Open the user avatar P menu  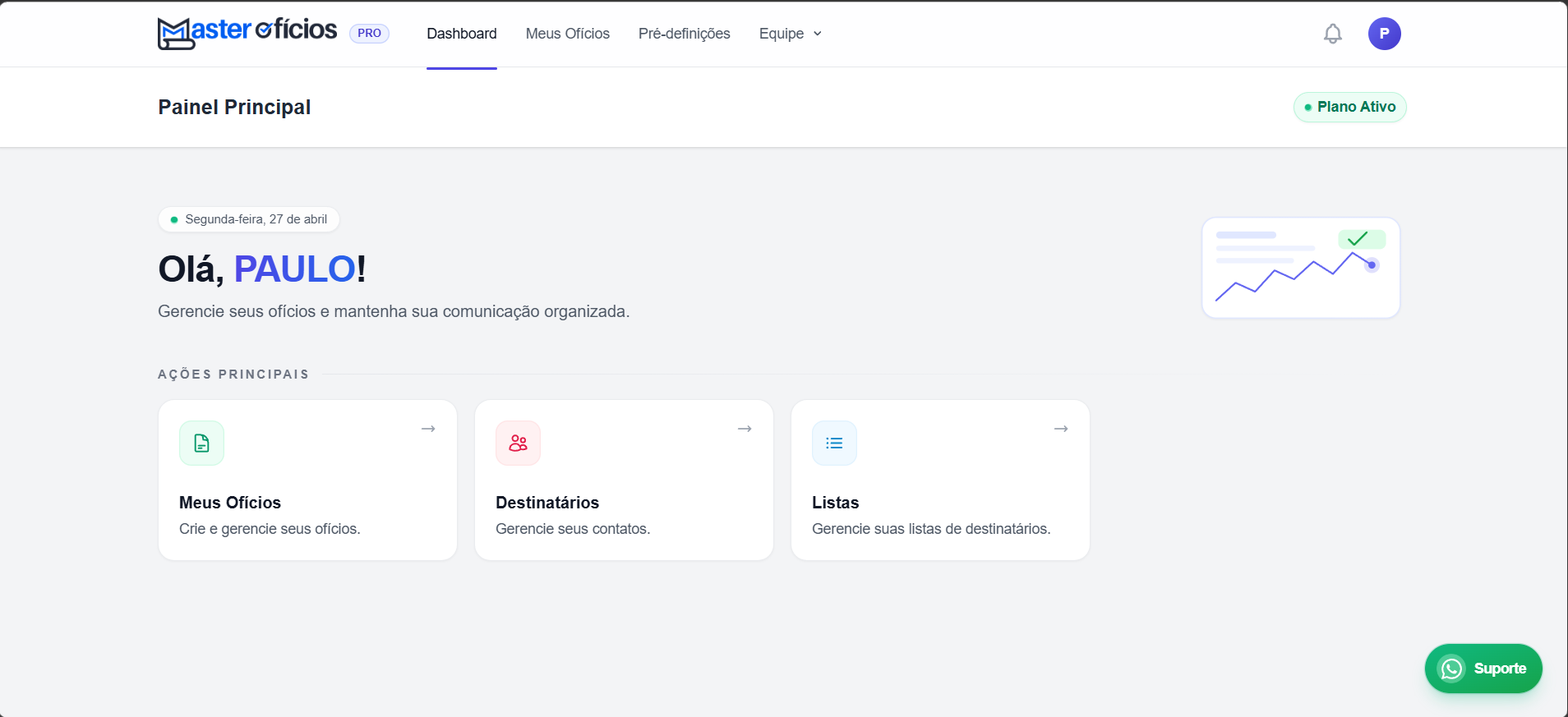click(1385, 34)
